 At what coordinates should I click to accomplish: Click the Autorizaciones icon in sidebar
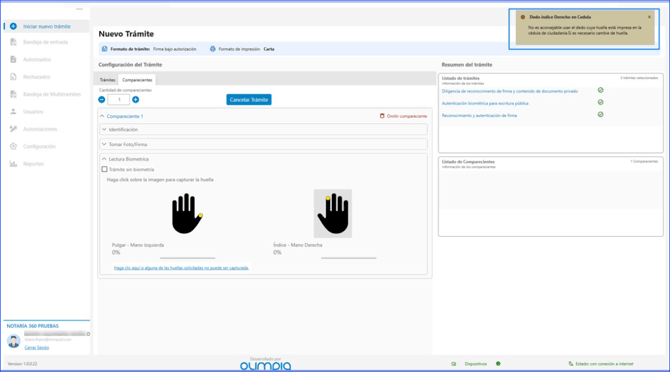tap(13, 129)
